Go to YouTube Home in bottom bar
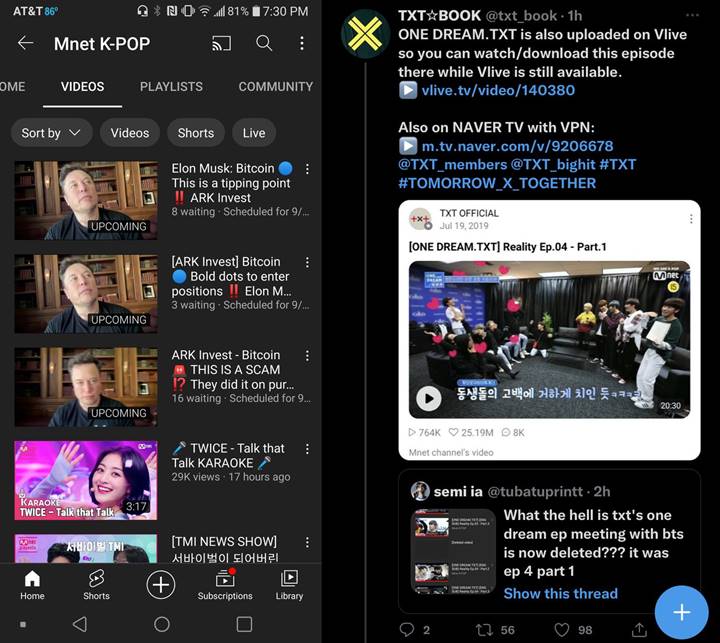 (32, 585)
